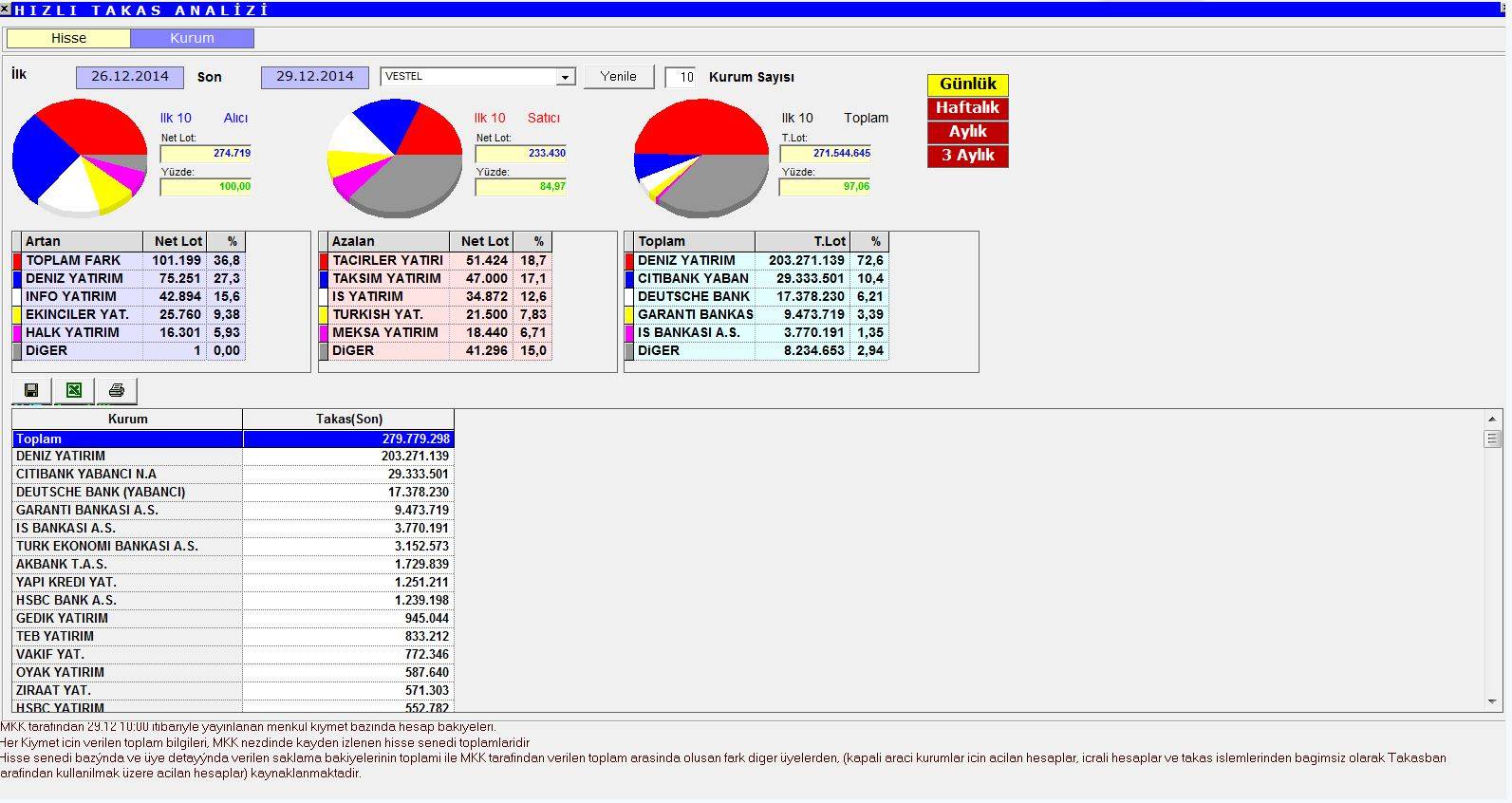Click the printer icon
The image size is (1512, 803).
click(x=117, y=390)
